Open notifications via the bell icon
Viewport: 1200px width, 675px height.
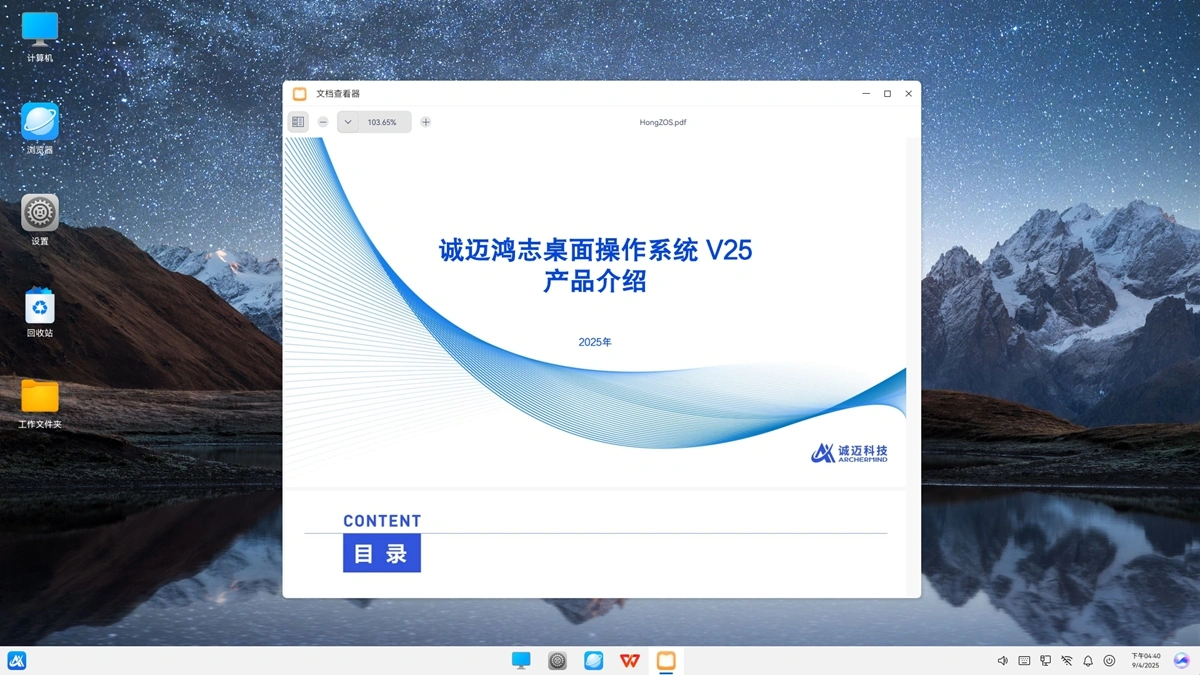pos(1088,661)
